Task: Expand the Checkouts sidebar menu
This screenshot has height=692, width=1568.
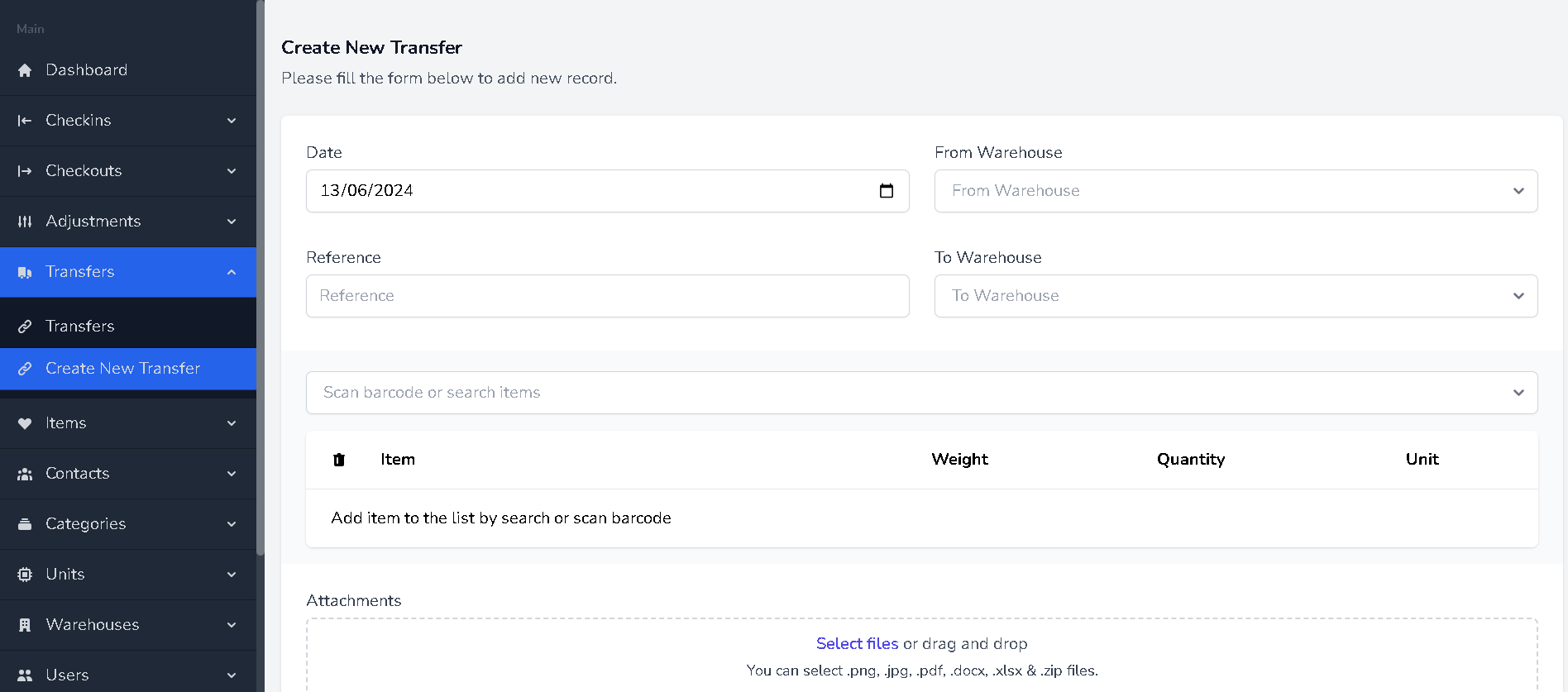Action: [x=232, y=171]
